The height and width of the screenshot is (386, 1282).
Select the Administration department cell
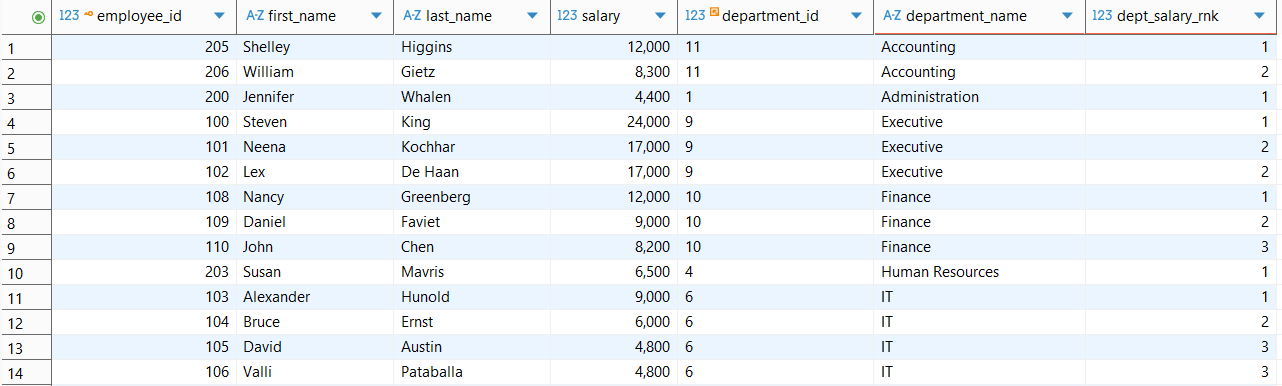[979, 97]
